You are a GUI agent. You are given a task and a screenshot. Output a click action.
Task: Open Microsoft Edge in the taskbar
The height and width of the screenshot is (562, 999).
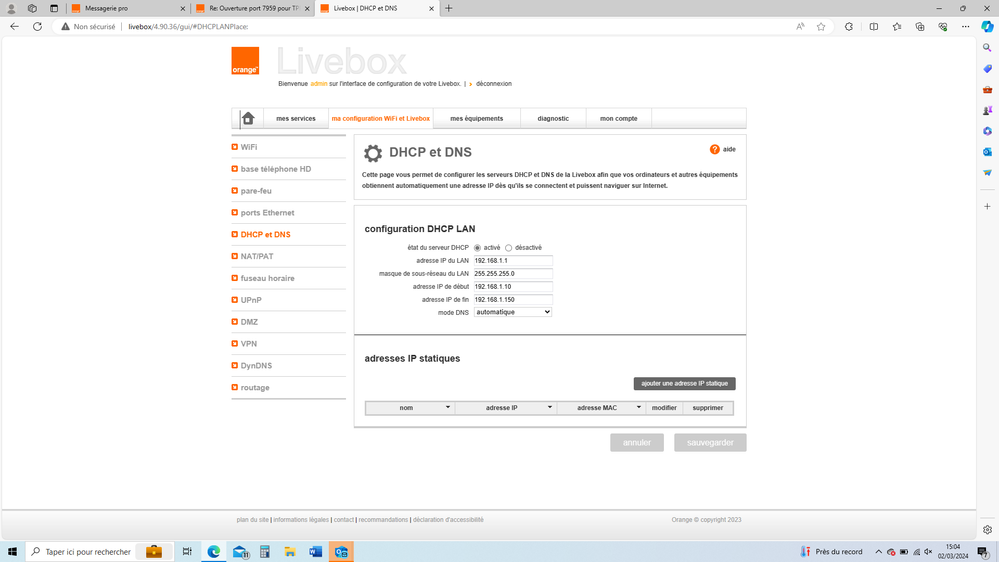(214, 551)
